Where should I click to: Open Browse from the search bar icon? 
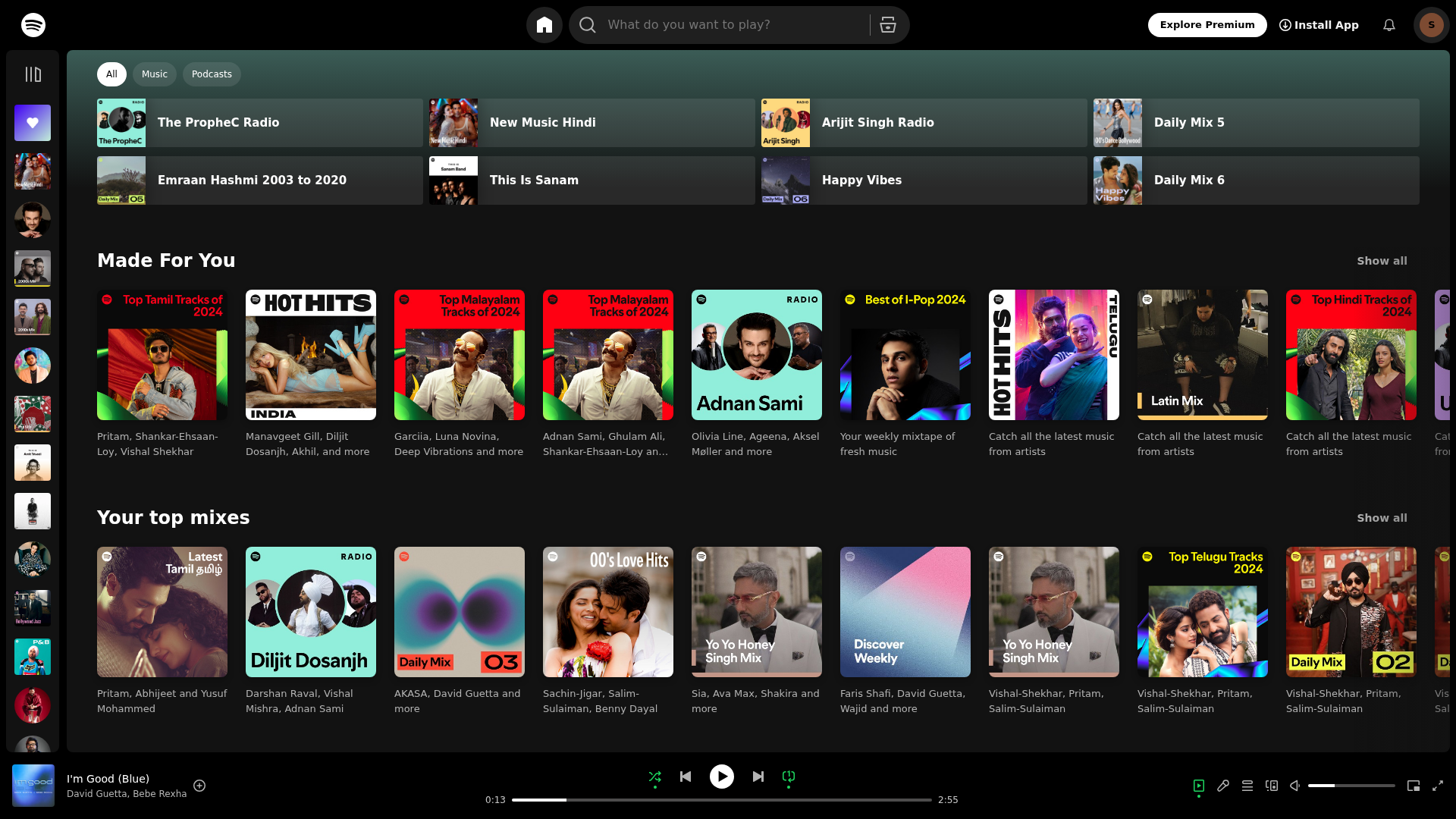(888, 25)
